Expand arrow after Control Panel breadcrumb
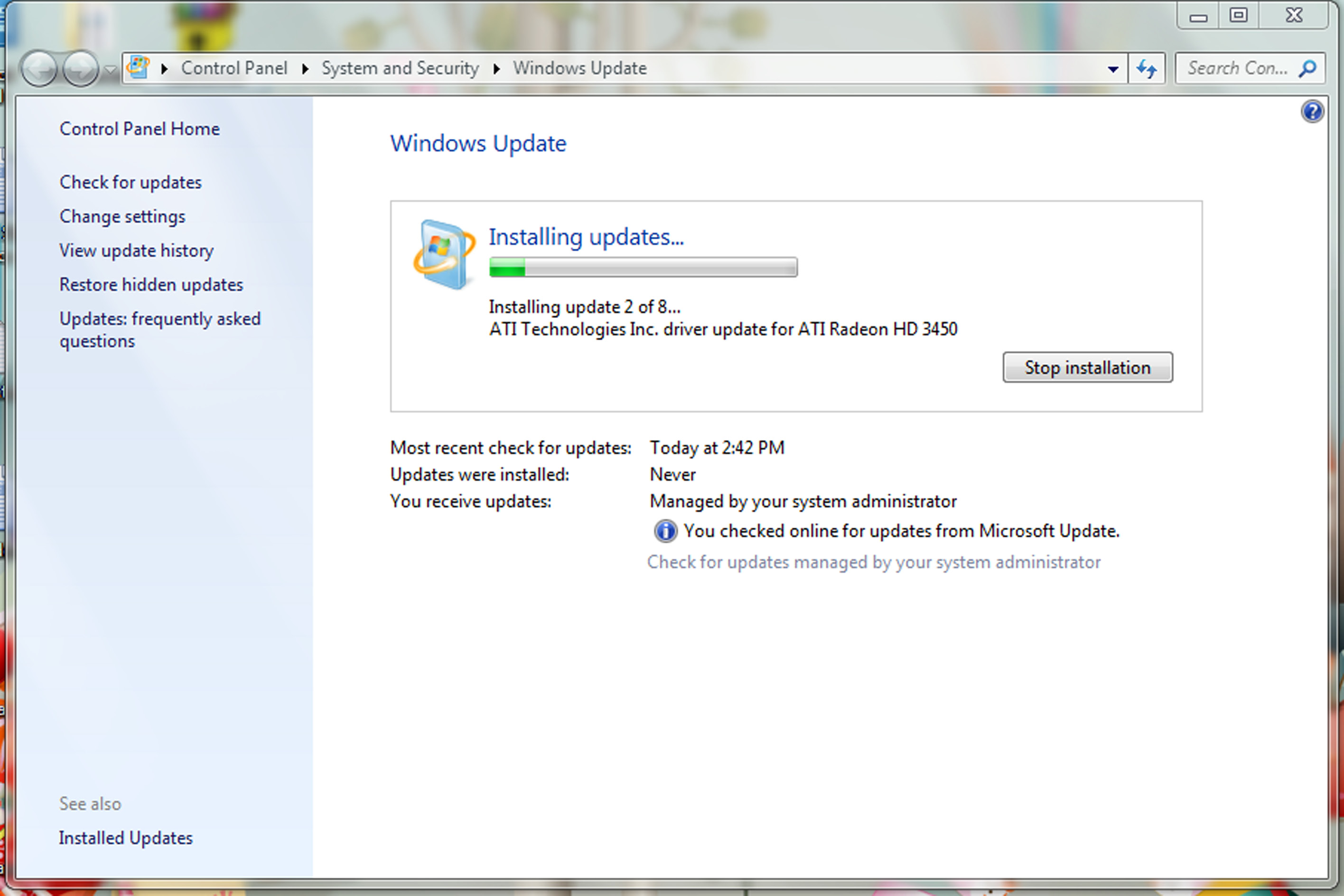 tap(305, 69)
